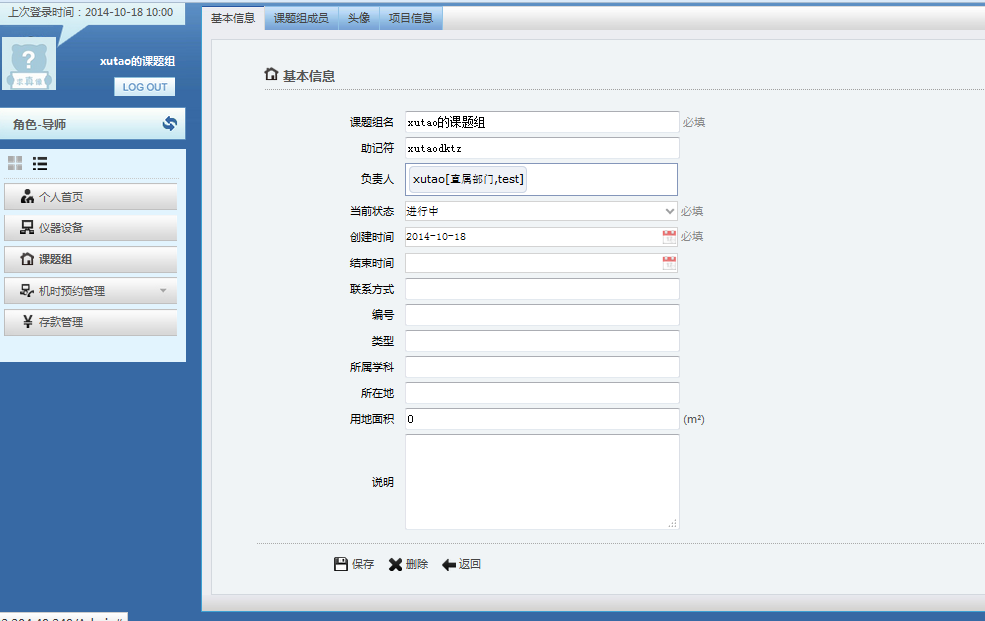Open calendar picker for 结束时间

pyautogui.click(x=669, y=263)
